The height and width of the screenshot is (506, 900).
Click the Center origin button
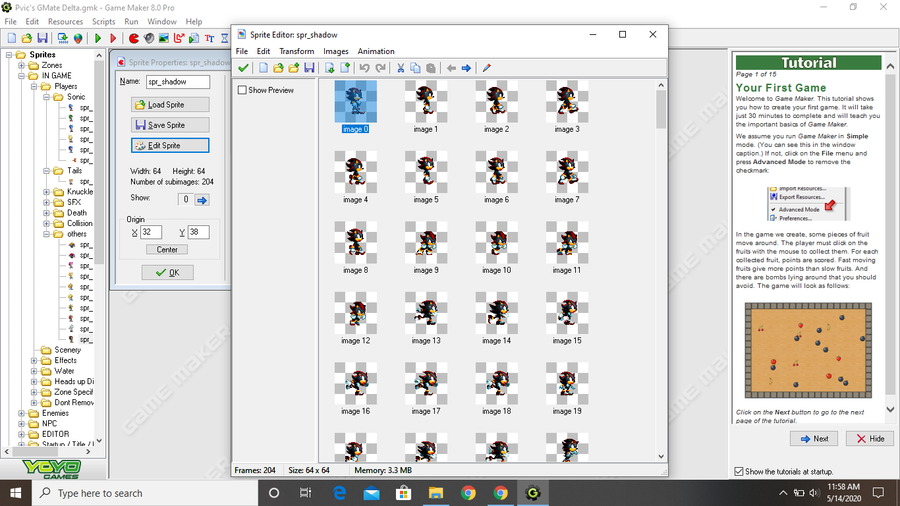point(167,250)
